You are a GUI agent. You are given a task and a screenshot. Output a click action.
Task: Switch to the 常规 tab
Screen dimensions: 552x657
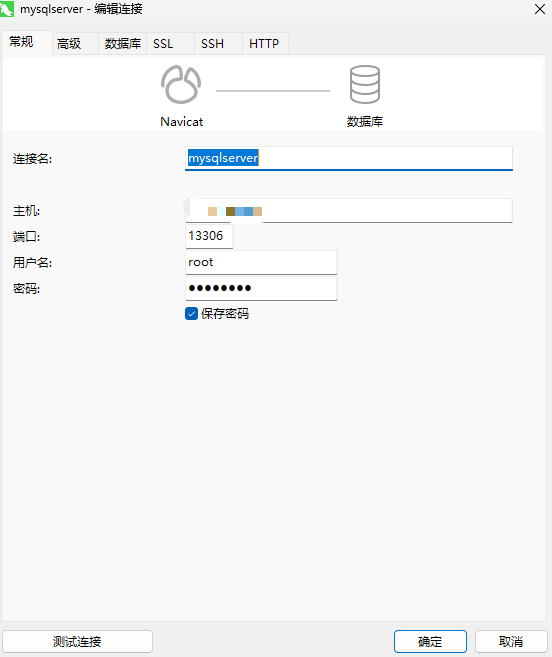(27, 42)
